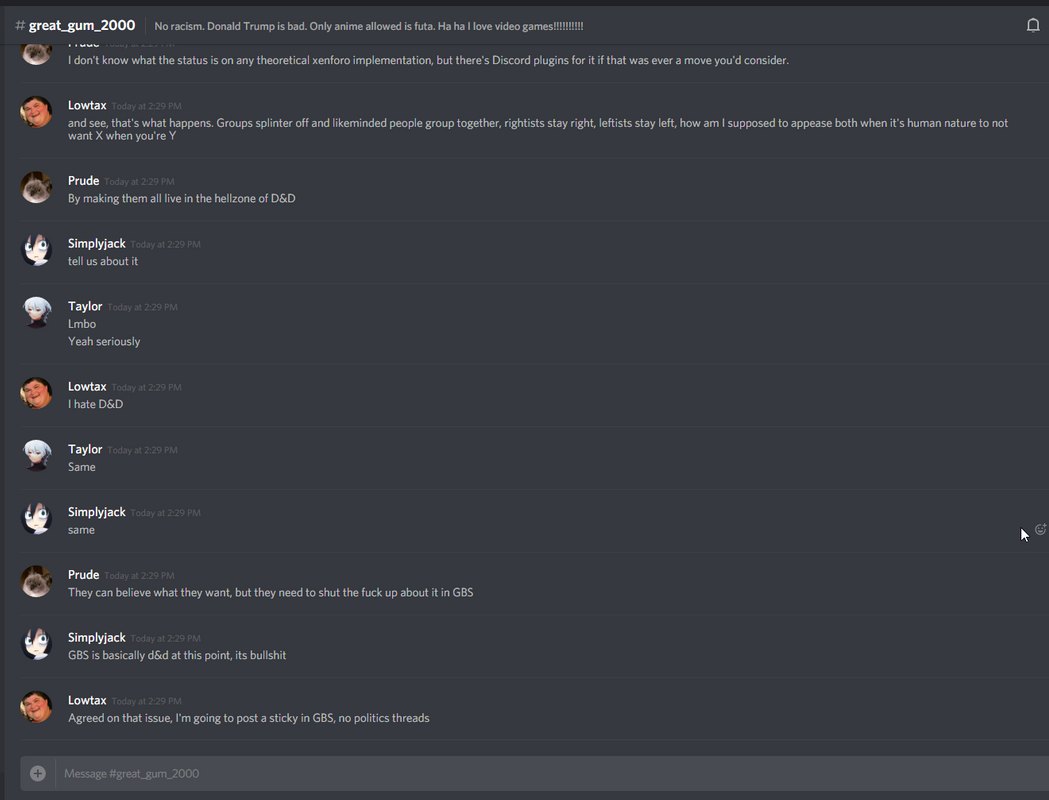This screenshot has width=1049, height=800.
Task: Select the message "Agreed on that issue"
Action: click(x=248, y=718)
